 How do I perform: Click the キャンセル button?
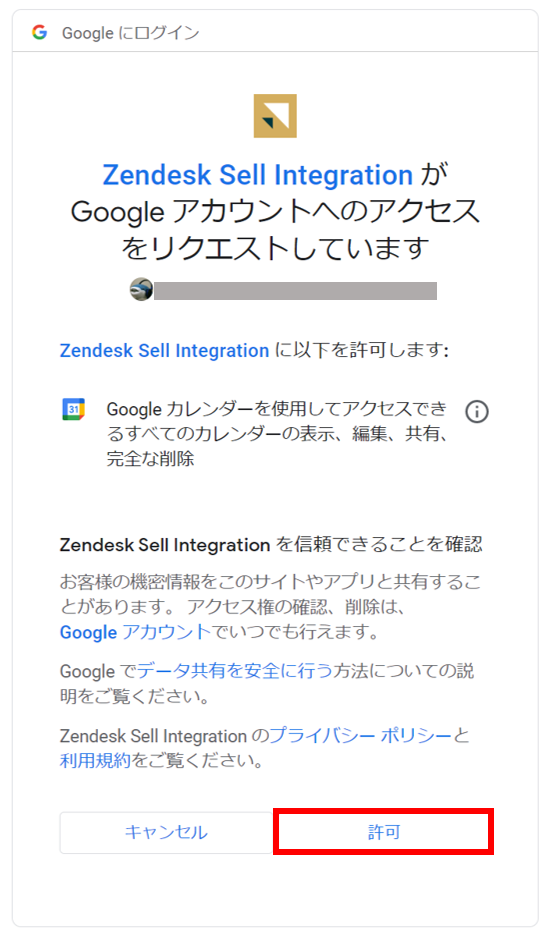point(166,832)
